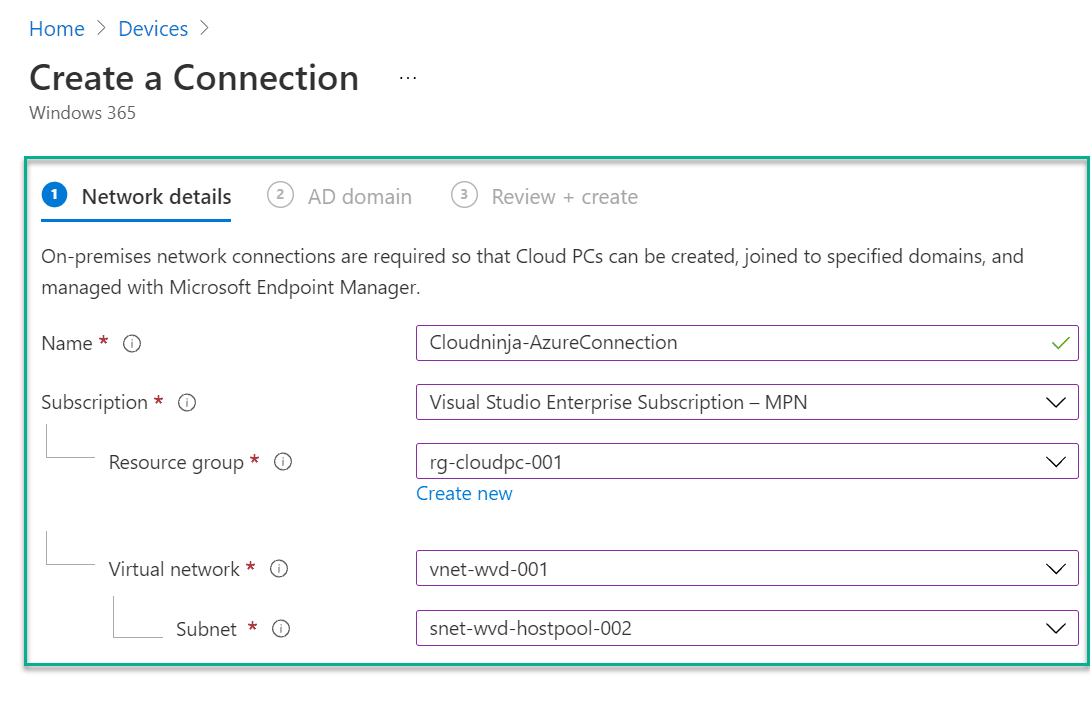Switch to the AD domain step
The image size is (1090, 714).
pyautogui.click(x=339, y=197)
